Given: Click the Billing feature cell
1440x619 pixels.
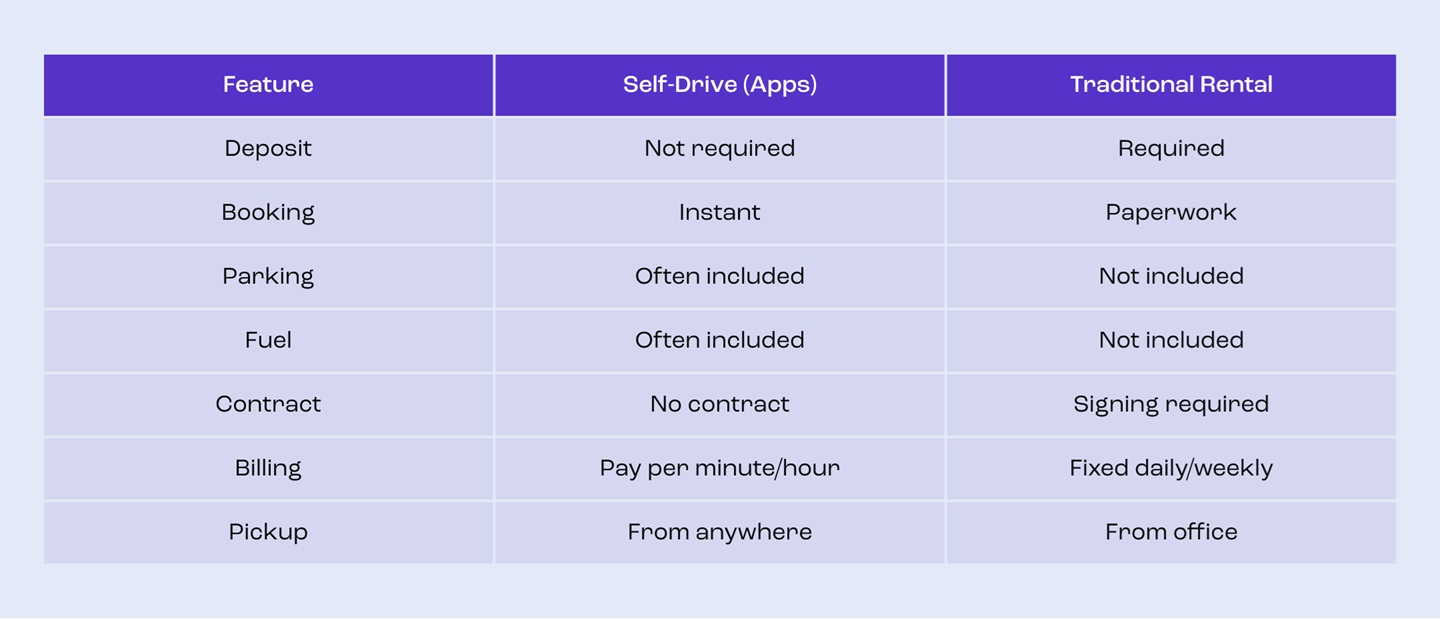Looking at the screenshot, I should [268, 469].
